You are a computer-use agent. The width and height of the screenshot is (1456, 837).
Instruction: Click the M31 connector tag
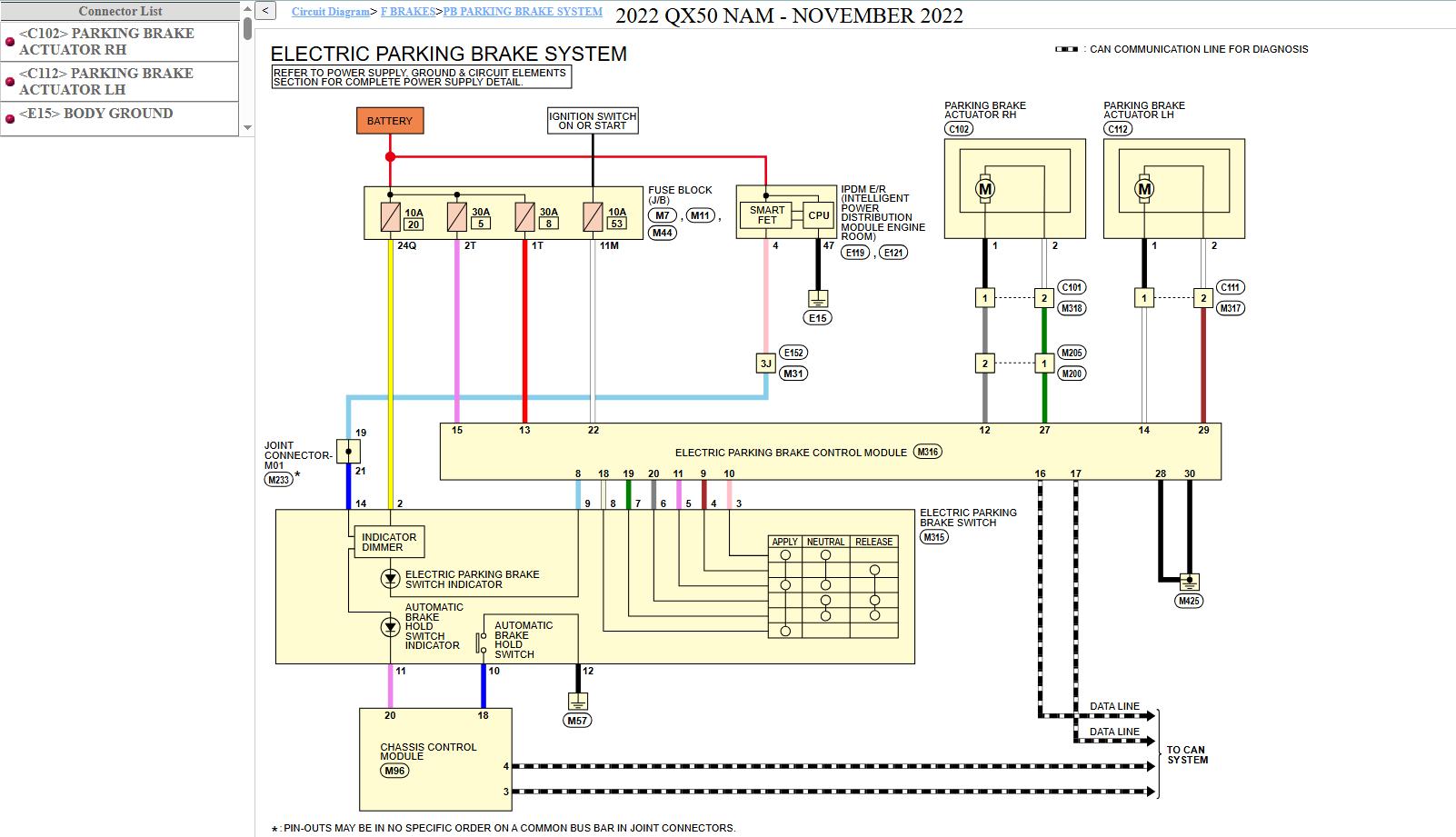[x=793, y=374]
